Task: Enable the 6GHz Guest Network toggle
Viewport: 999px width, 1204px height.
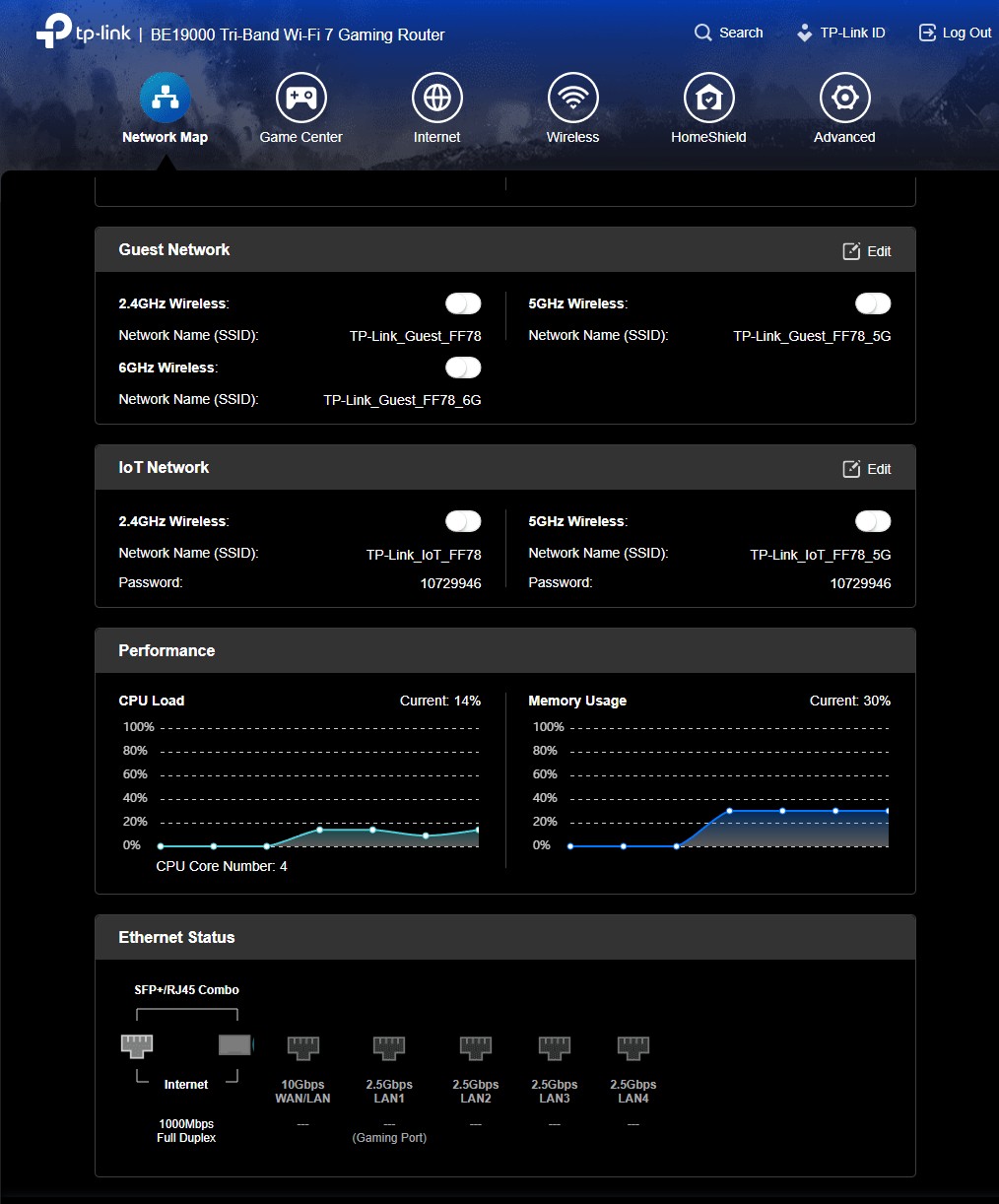Action: 463,368
